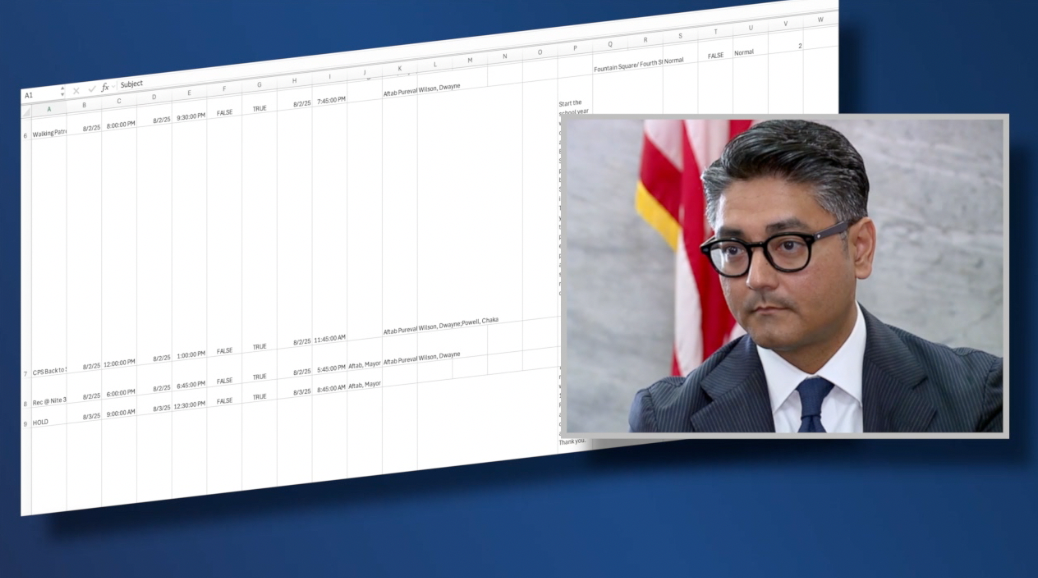Click the cancel X in formula bar
Image resolution: width=1038 pixels, height=578 pixels.
[x=77, y=91]
